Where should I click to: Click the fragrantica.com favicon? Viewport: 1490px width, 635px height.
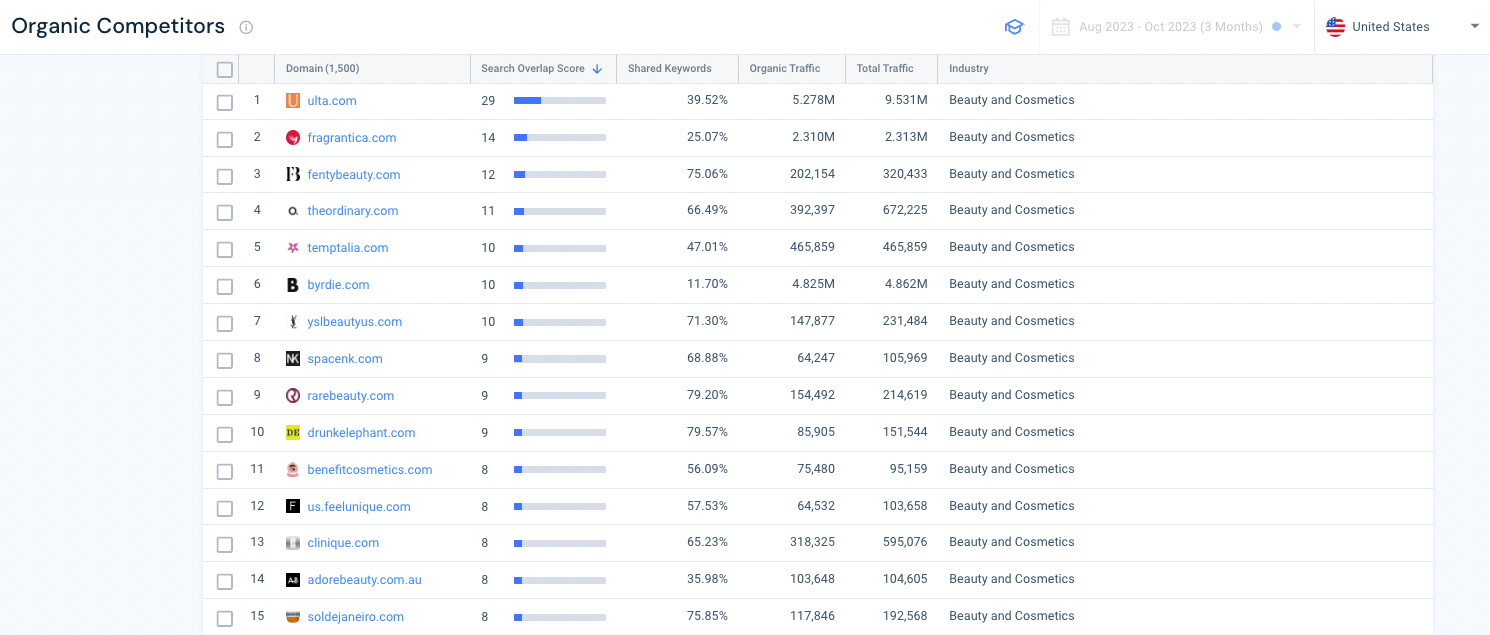pyautogui.click(x=293, y=138)
